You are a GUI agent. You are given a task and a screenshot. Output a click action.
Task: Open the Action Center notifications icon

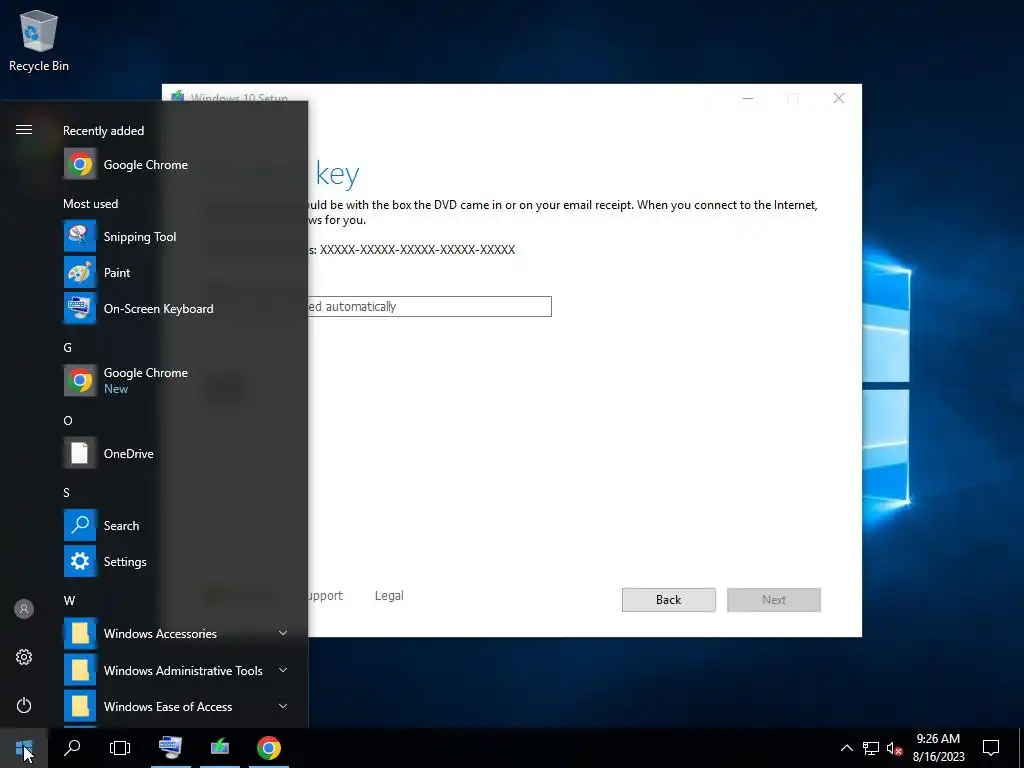click(x=991, y=748)
